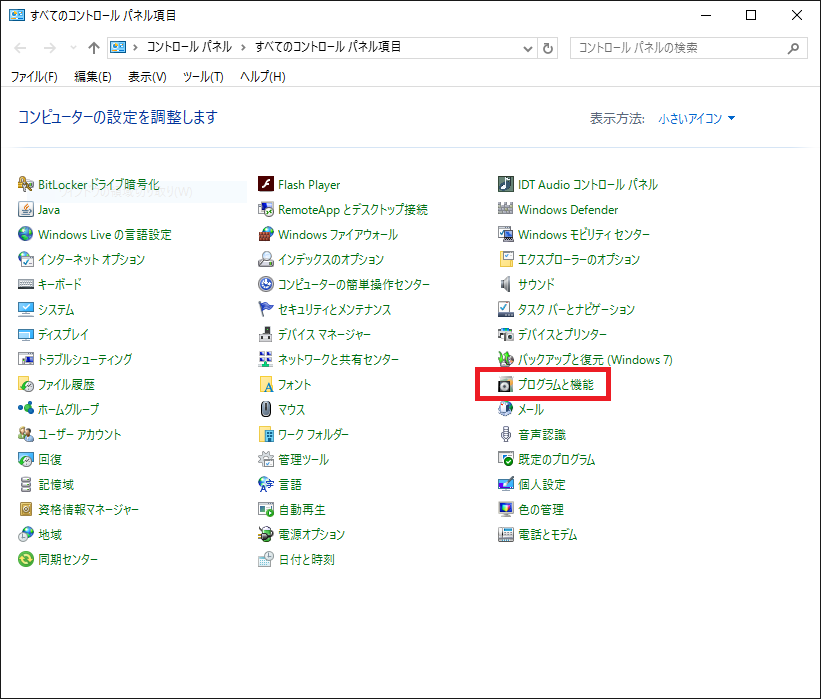Viewport: 821px width, 699px height.
Task: Expand the address bar history dropdown
Action: click(x=528, y=48)
